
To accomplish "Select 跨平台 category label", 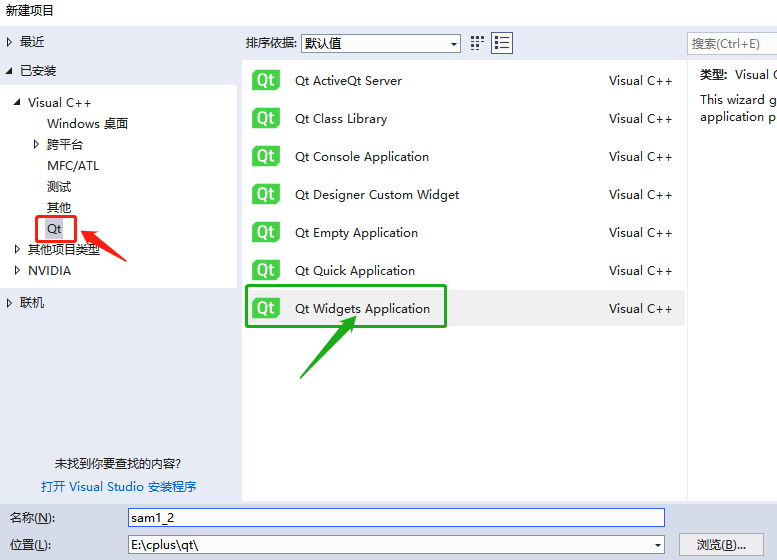I will [65, 145].
